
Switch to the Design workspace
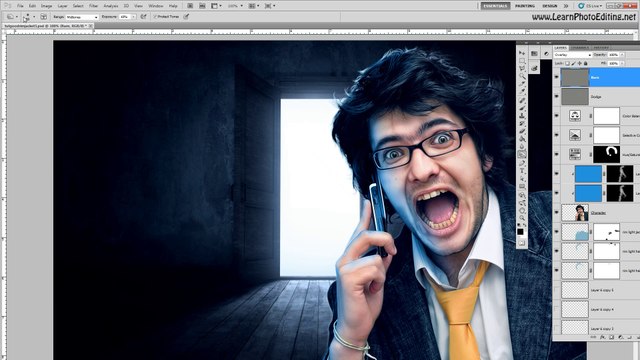click(x=549, y=6)
